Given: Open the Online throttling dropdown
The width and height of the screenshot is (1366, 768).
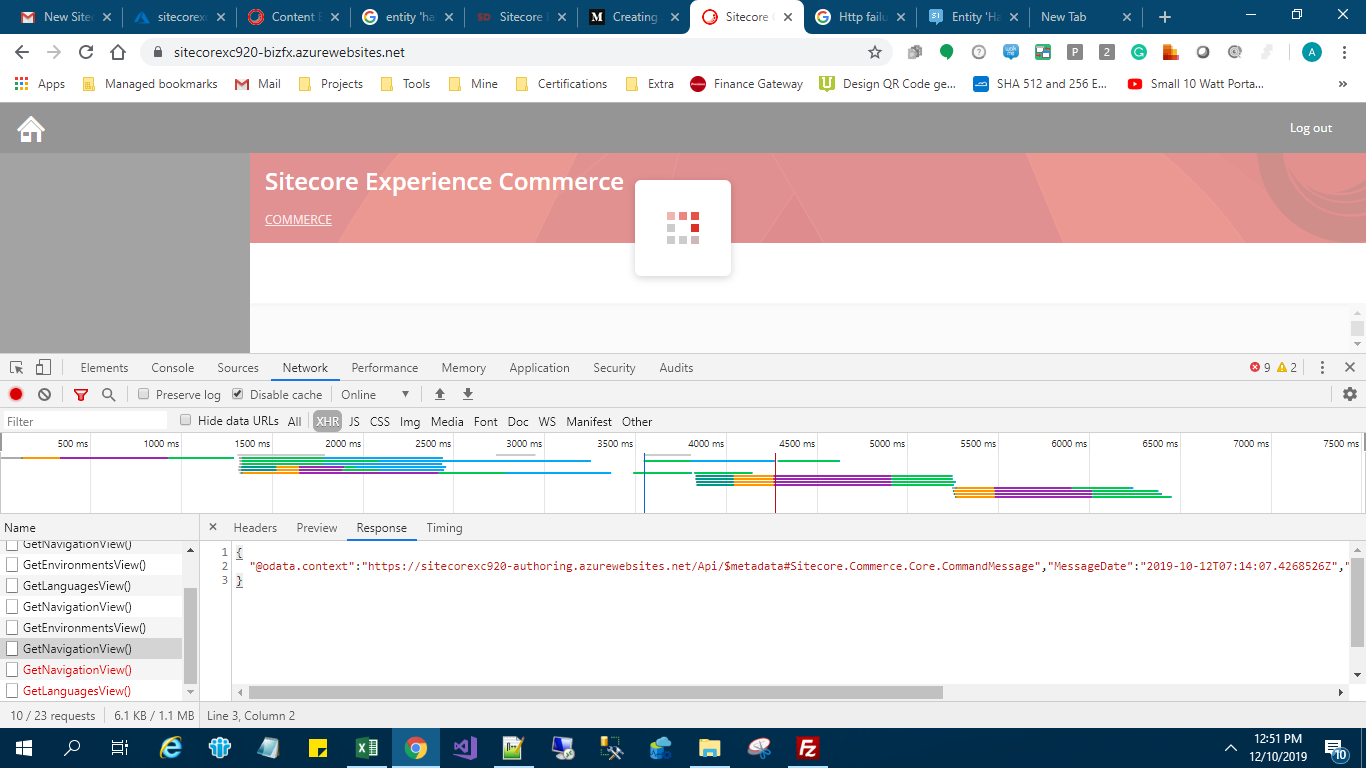Looking at the screenshot, I should 375,394.
